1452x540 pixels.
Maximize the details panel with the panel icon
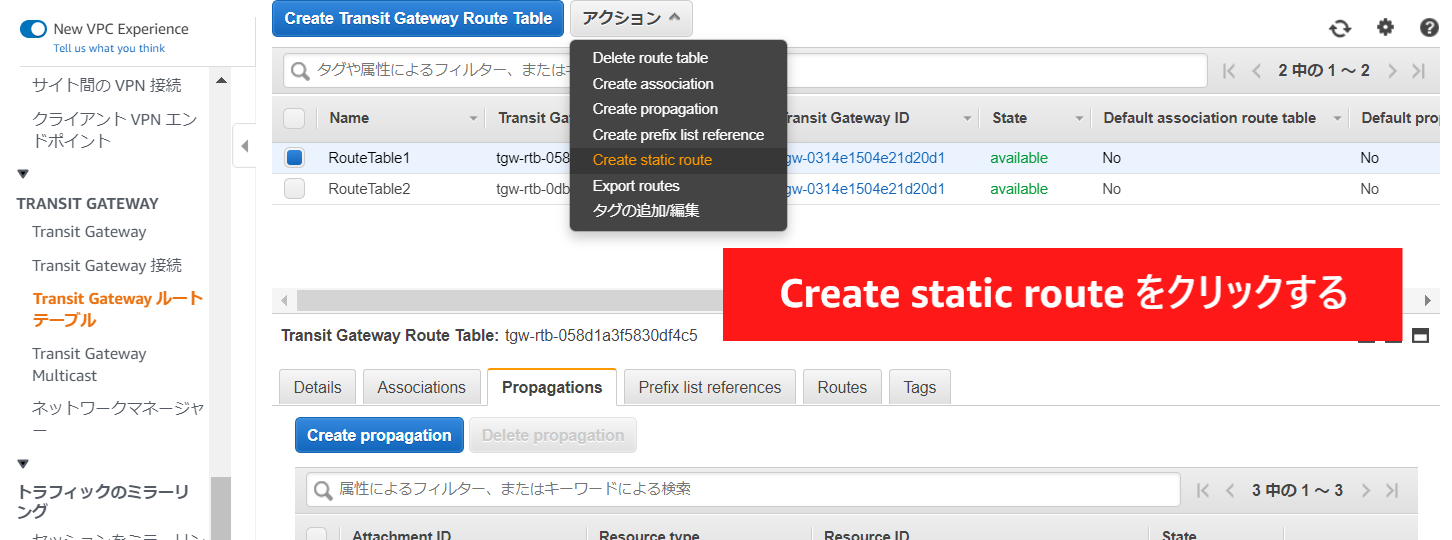pyautogui.click(x=1420, y=336)
